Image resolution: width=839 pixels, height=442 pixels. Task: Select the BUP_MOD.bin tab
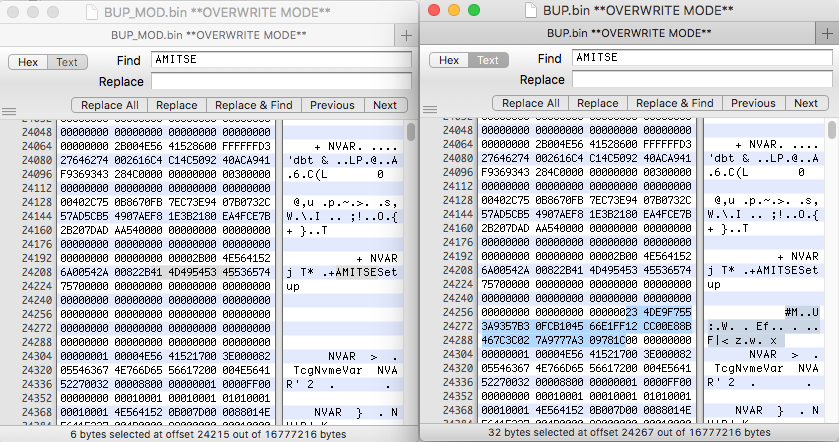pos(208,35)
